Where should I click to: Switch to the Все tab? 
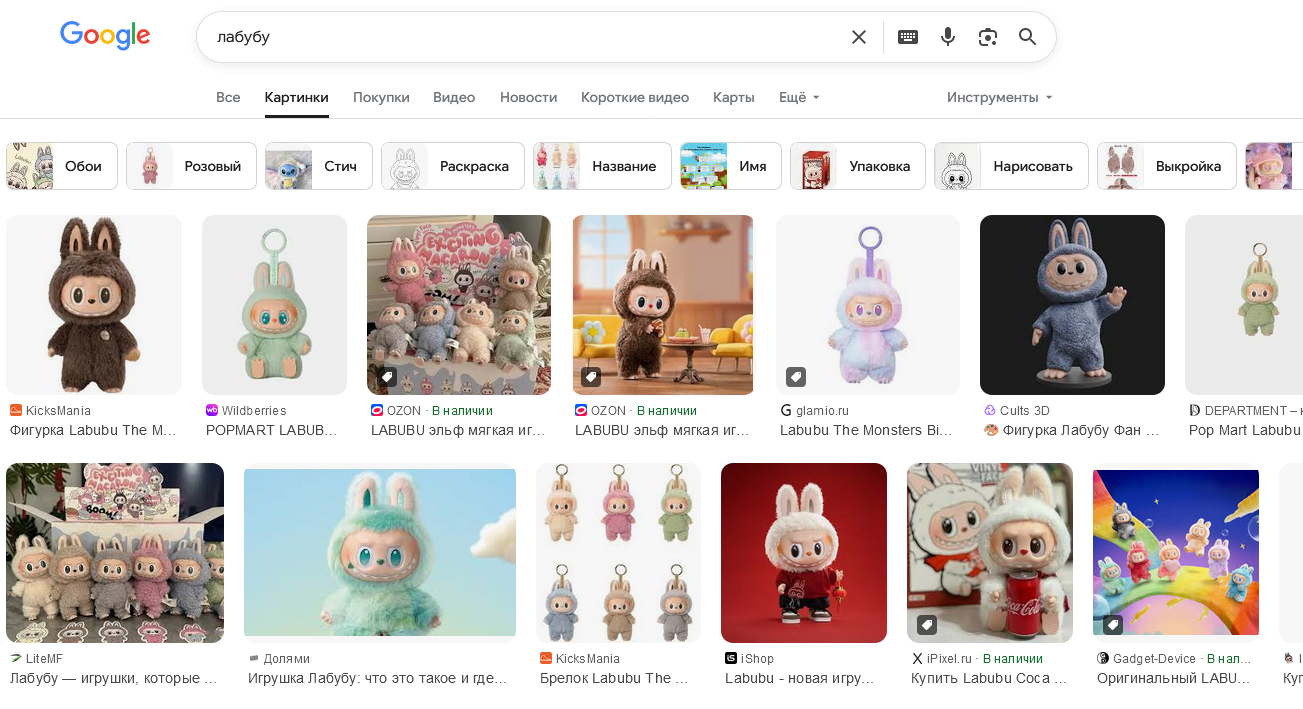pos(228,97)
